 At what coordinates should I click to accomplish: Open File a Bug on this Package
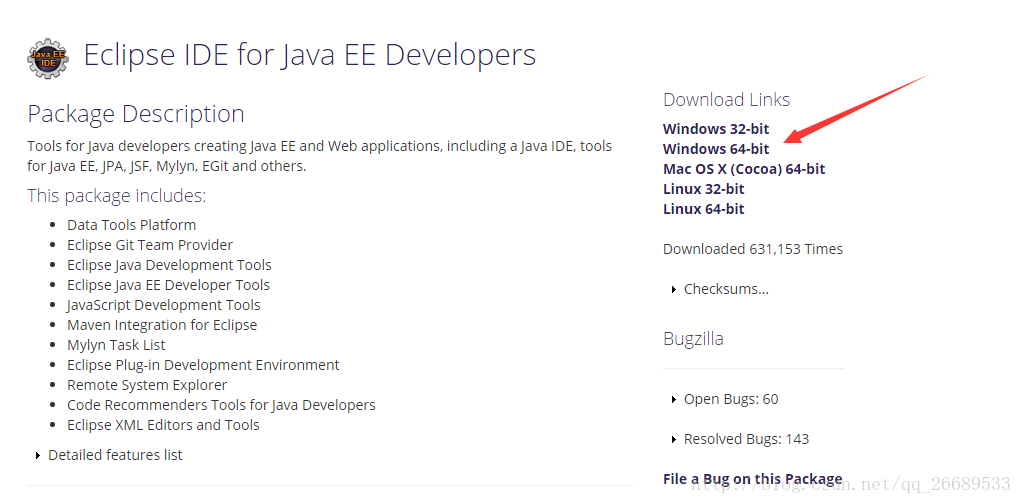pos(752,479)
